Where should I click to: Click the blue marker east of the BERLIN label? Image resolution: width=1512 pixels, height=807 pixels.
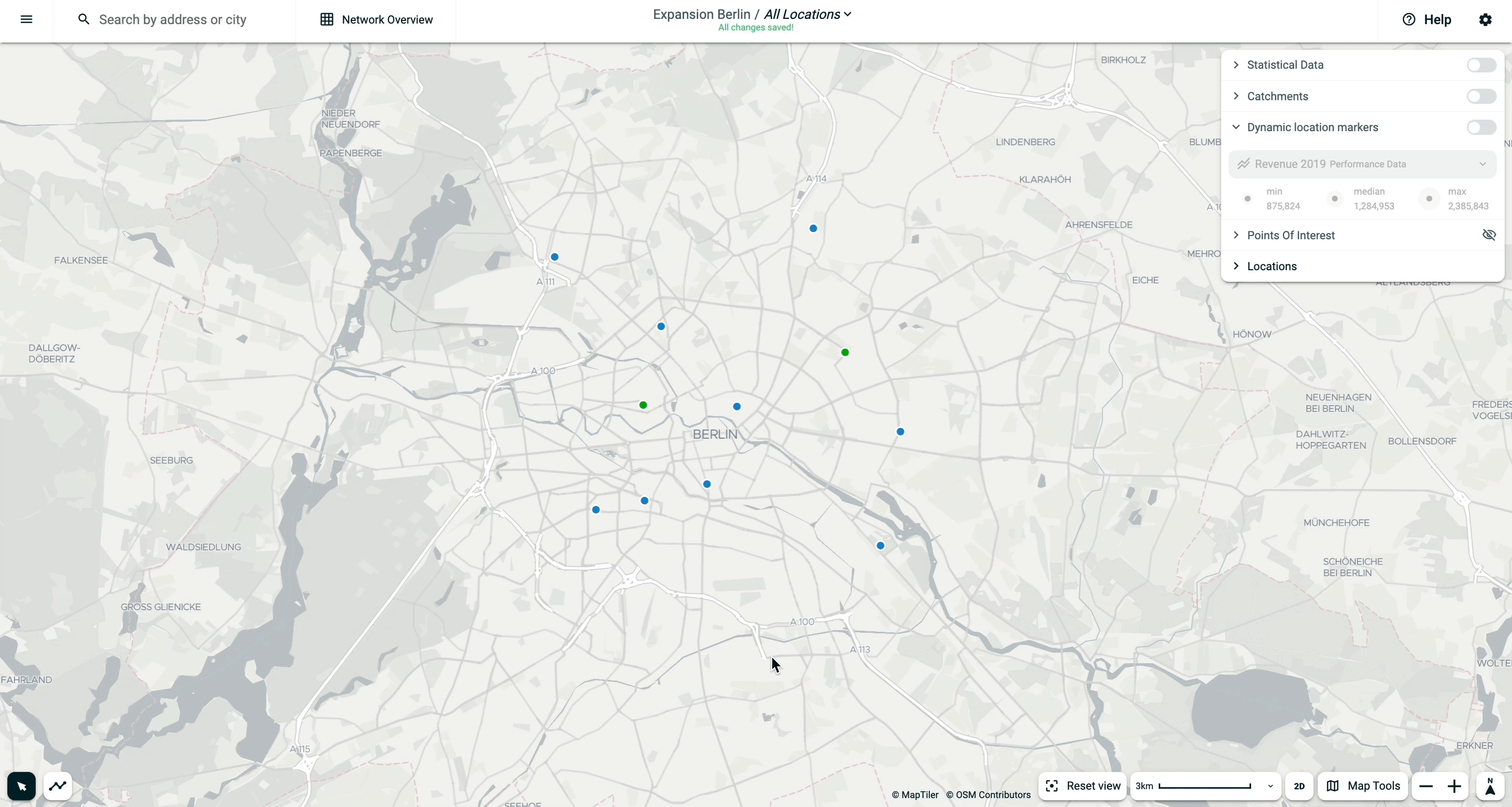pos(900,432)
